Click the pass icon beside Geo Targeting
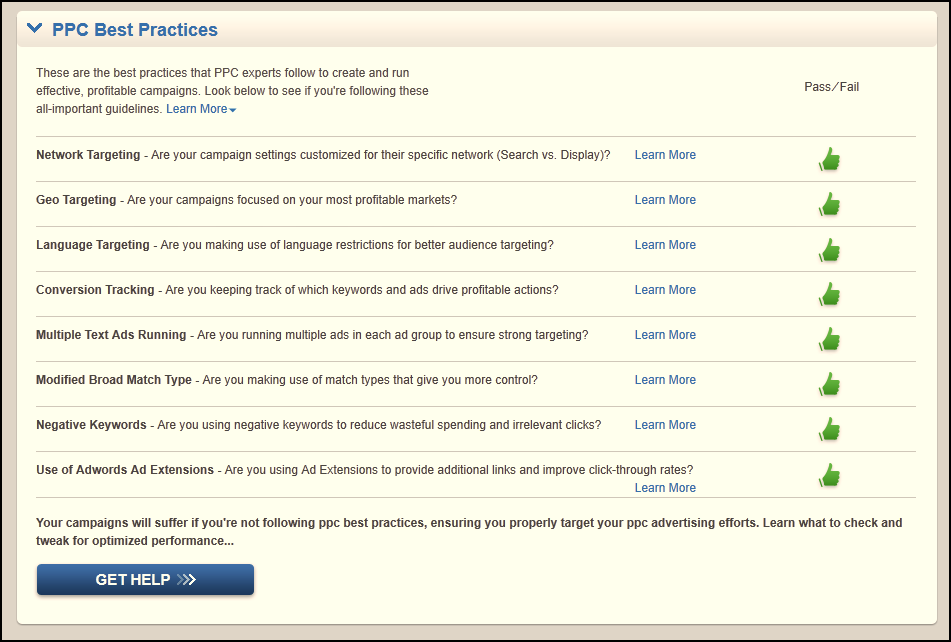 [x=829, y=204]
